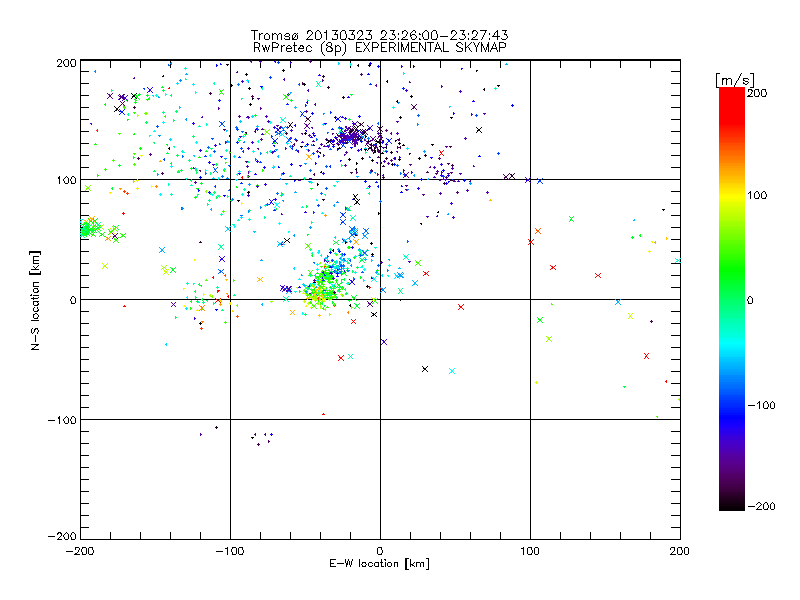This screenshot has height=600, width=800.
Task: Click the colorbar tick label '200'
Action: click(757, 93)
